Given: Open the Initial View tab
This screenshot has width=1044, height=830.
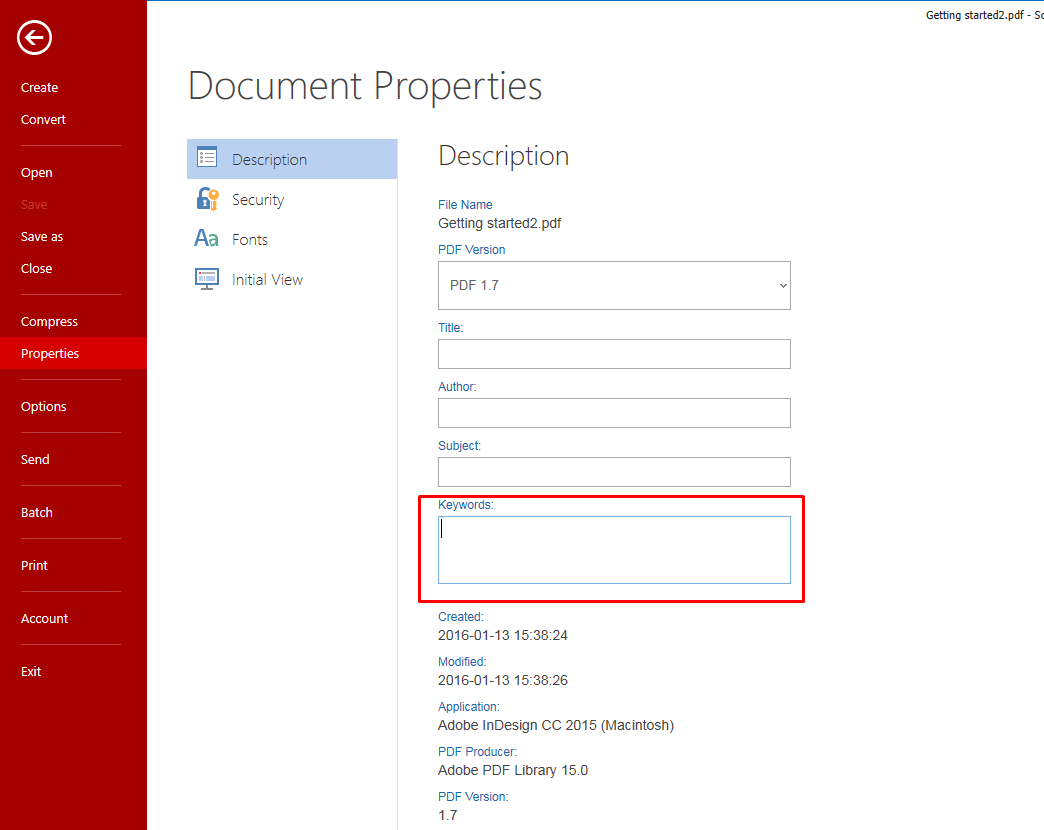Looking at the screenshot, I should point(265,279).
